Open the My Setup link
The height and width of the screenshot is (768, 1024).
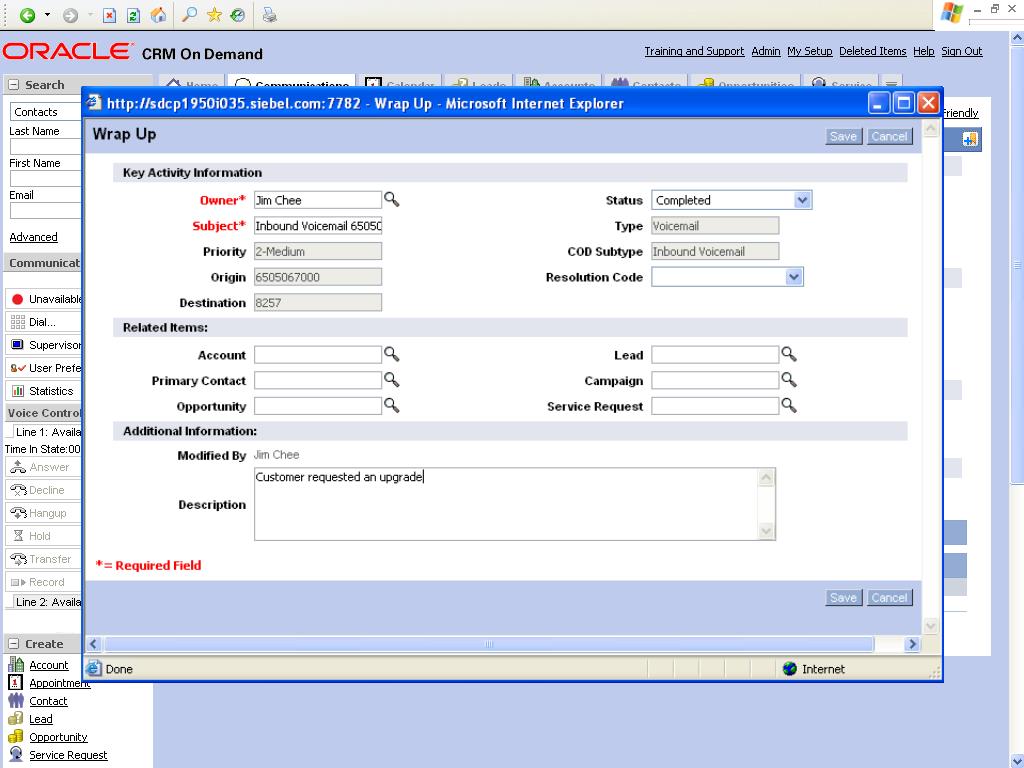(x=810, y=51)
